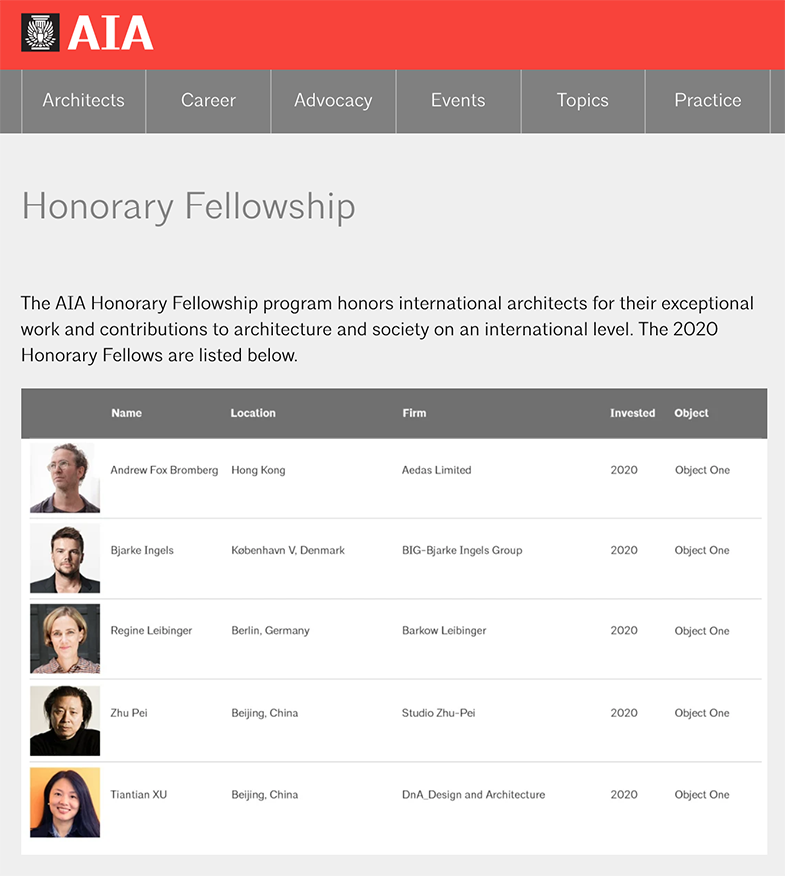Open the Architects menu
This screenshot has width=785, height=876.
[84, 101]
